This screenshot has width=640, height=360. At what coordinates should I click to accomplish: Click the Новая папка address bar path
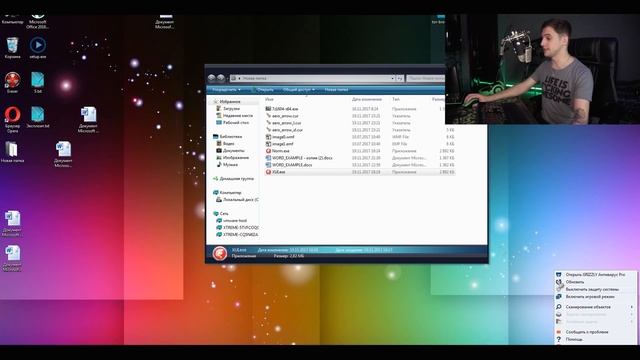[254, 78]
